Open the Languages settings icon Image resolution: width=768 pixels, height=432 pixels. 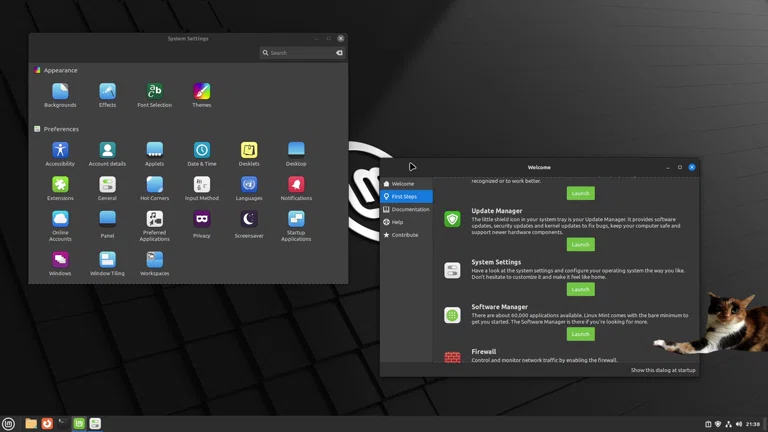point(249,188)
